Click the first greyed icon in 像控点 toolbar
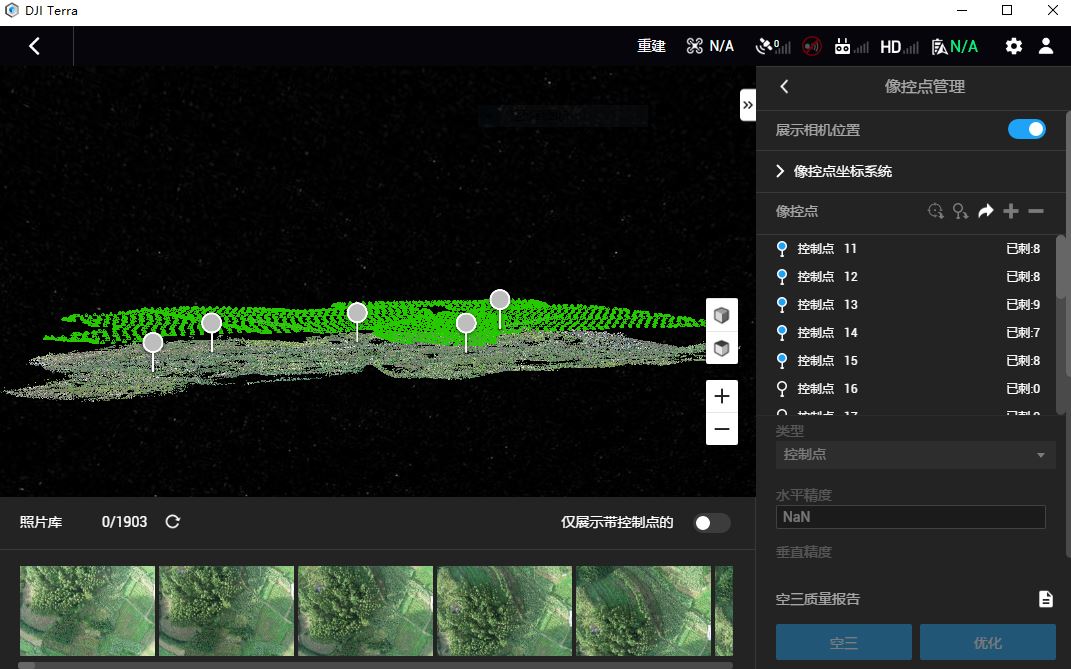This screenshot has width=1071, height=669. coord(936,211)
